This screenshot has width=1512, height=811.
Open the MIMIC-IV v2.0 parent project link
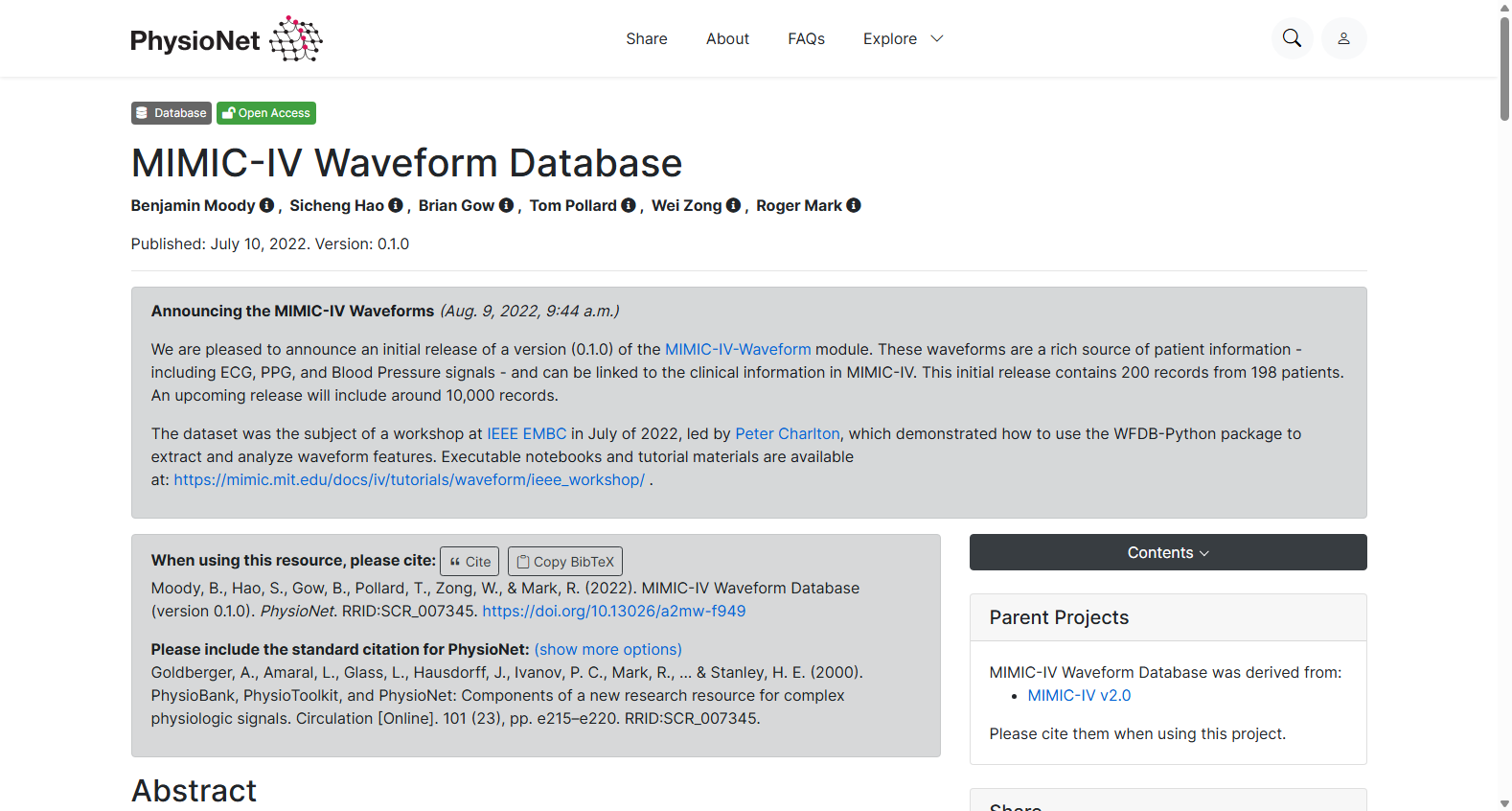coord(1079,696)
